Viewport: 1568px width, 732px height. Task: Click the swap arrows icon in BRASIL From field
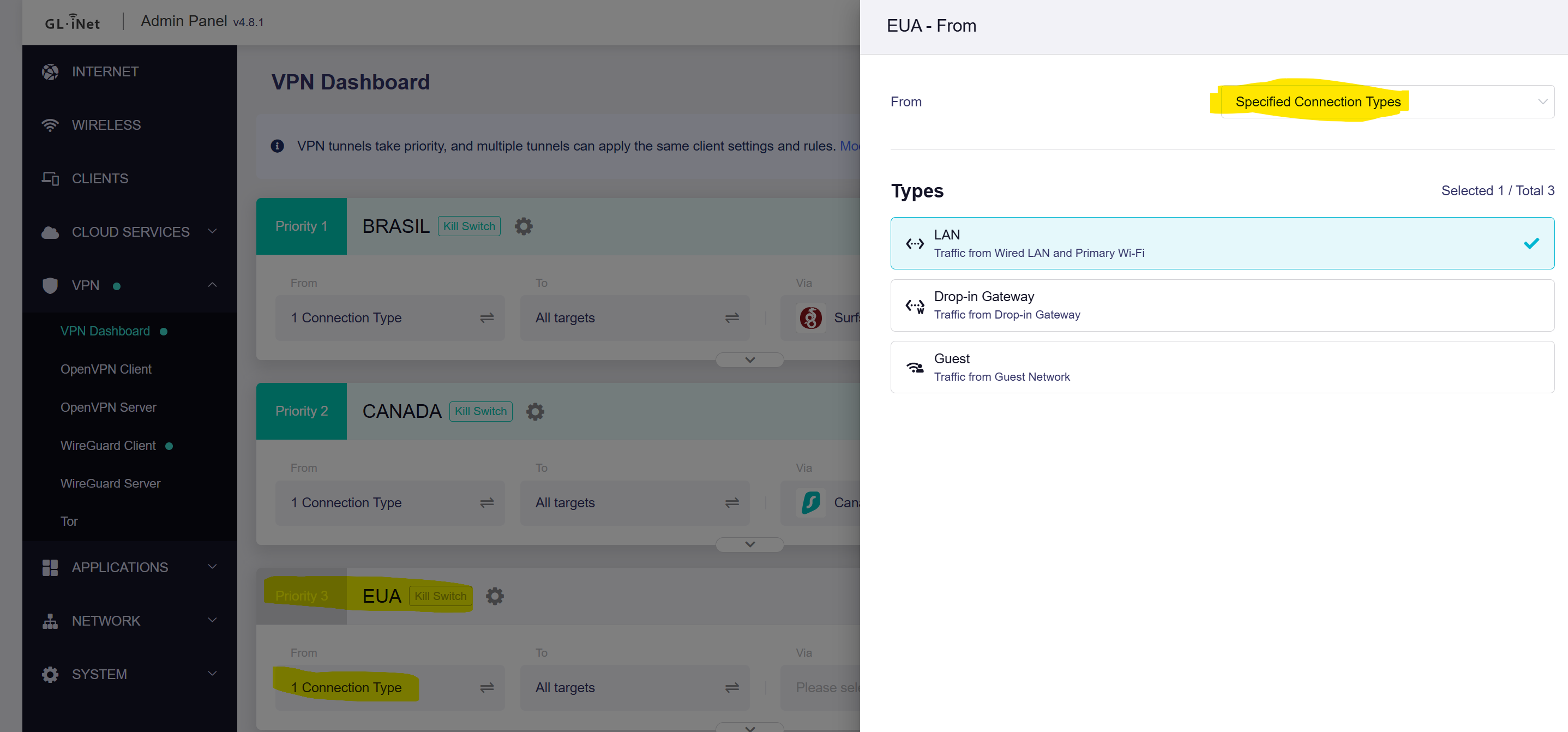point(486,318)
